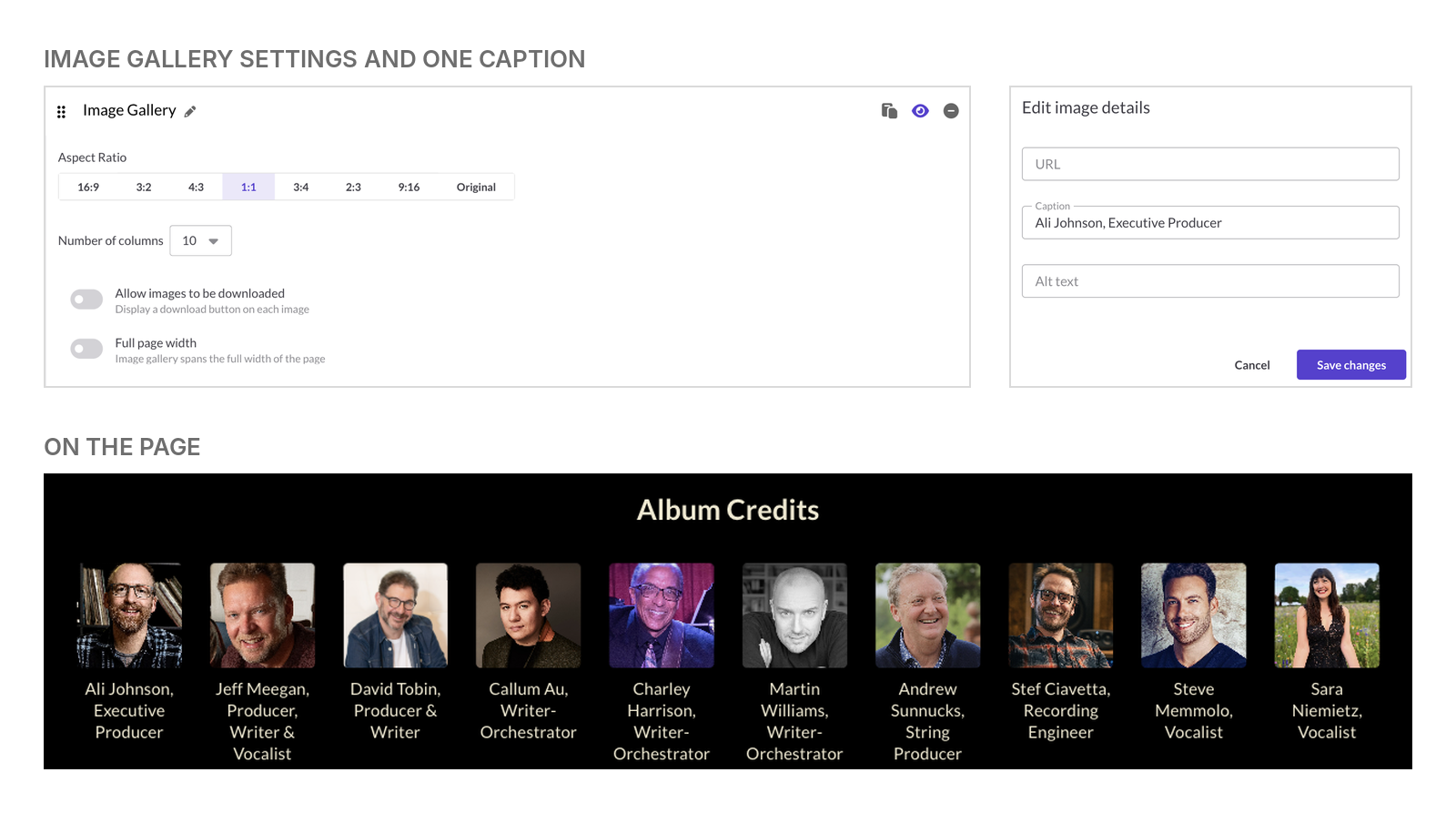The image size is (1456, 813).
Task: Click the Album Credits heading
Action: [728, 510]
